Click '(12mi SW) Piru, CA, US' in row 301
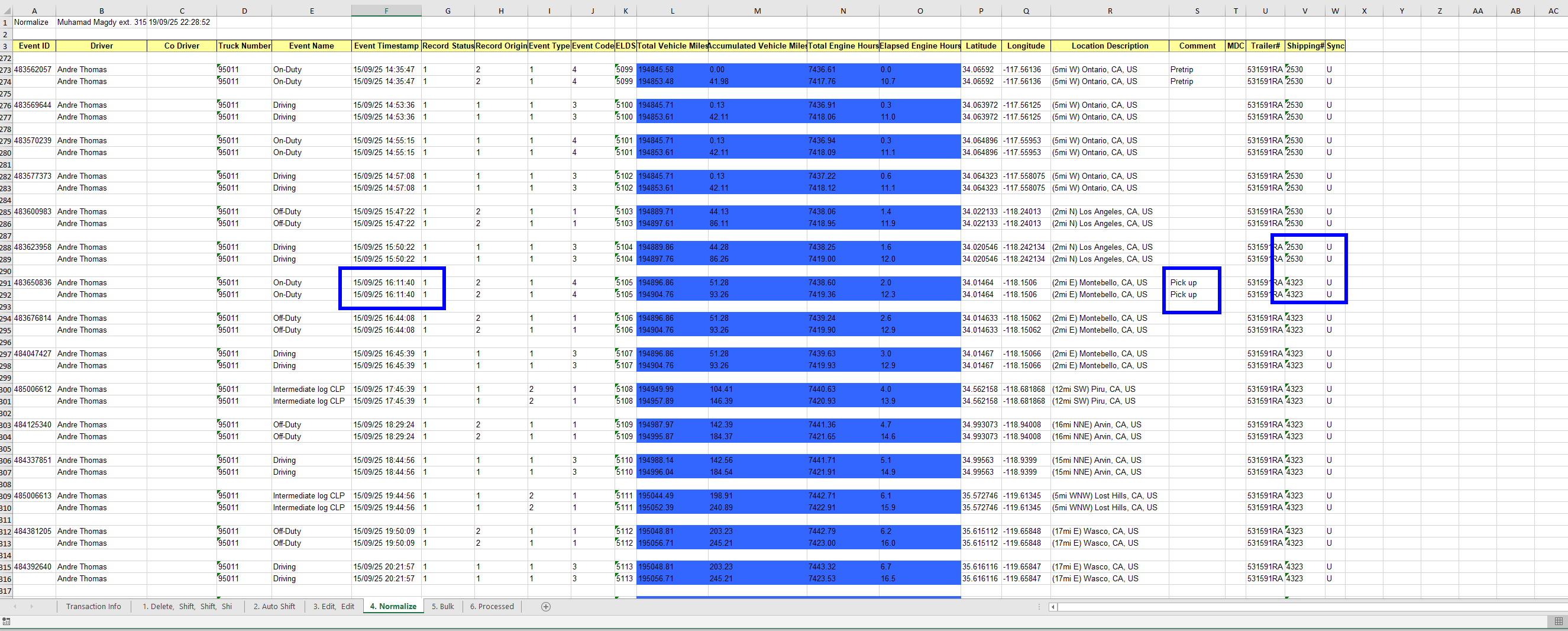The width and height of the screenshot is (1568, 631). (x=1110, y=401)
